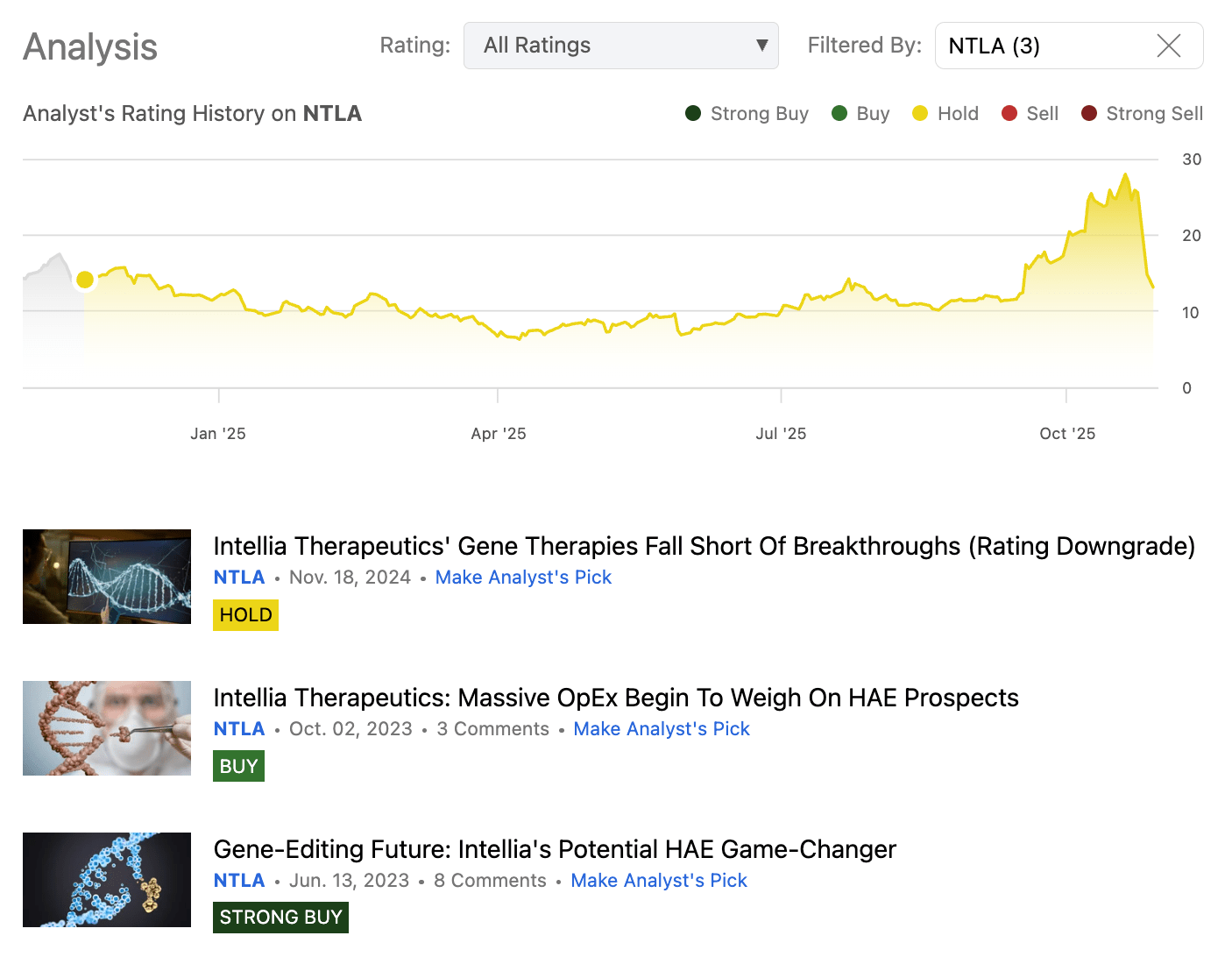Click the yellow Hold marker on chart

pyautogui.click(x=85, y=280)
